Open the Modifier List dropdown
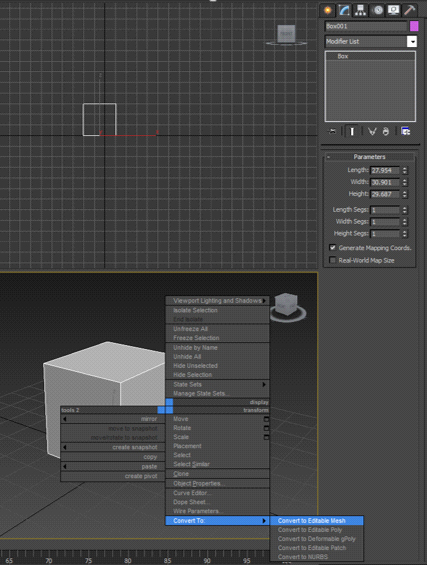Screen dimensions: 427x565 412,41
